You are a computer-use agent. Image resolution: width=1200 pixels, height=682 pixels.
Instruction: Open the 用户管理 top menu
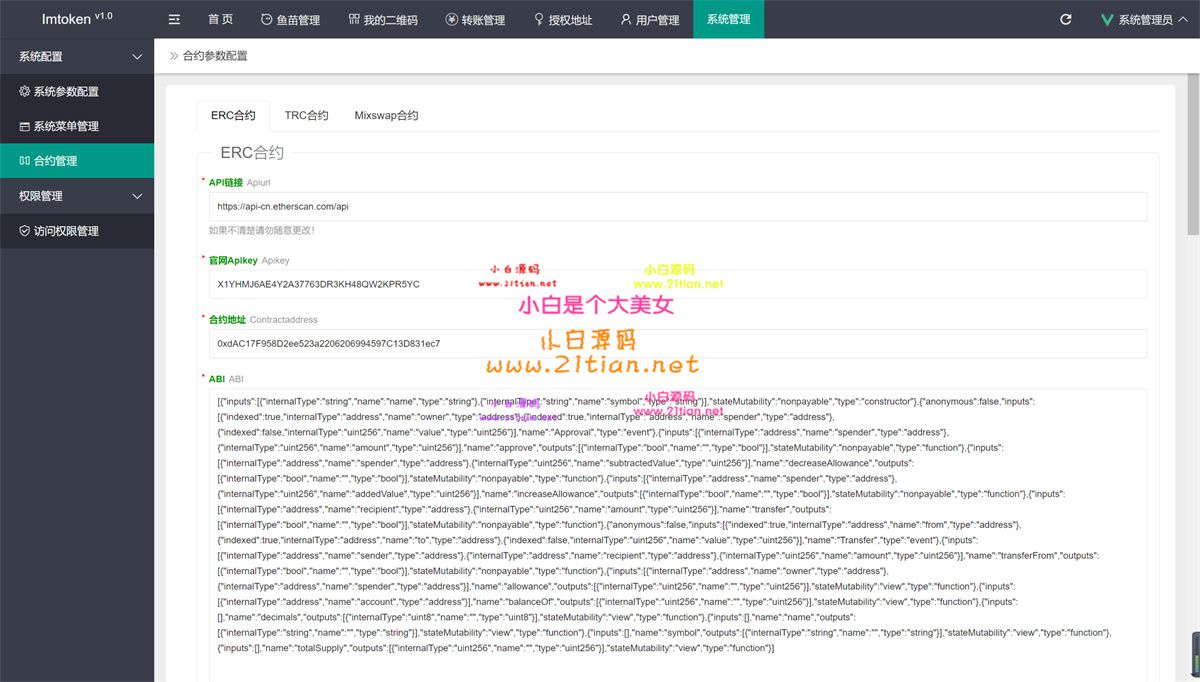coord(650,19)
